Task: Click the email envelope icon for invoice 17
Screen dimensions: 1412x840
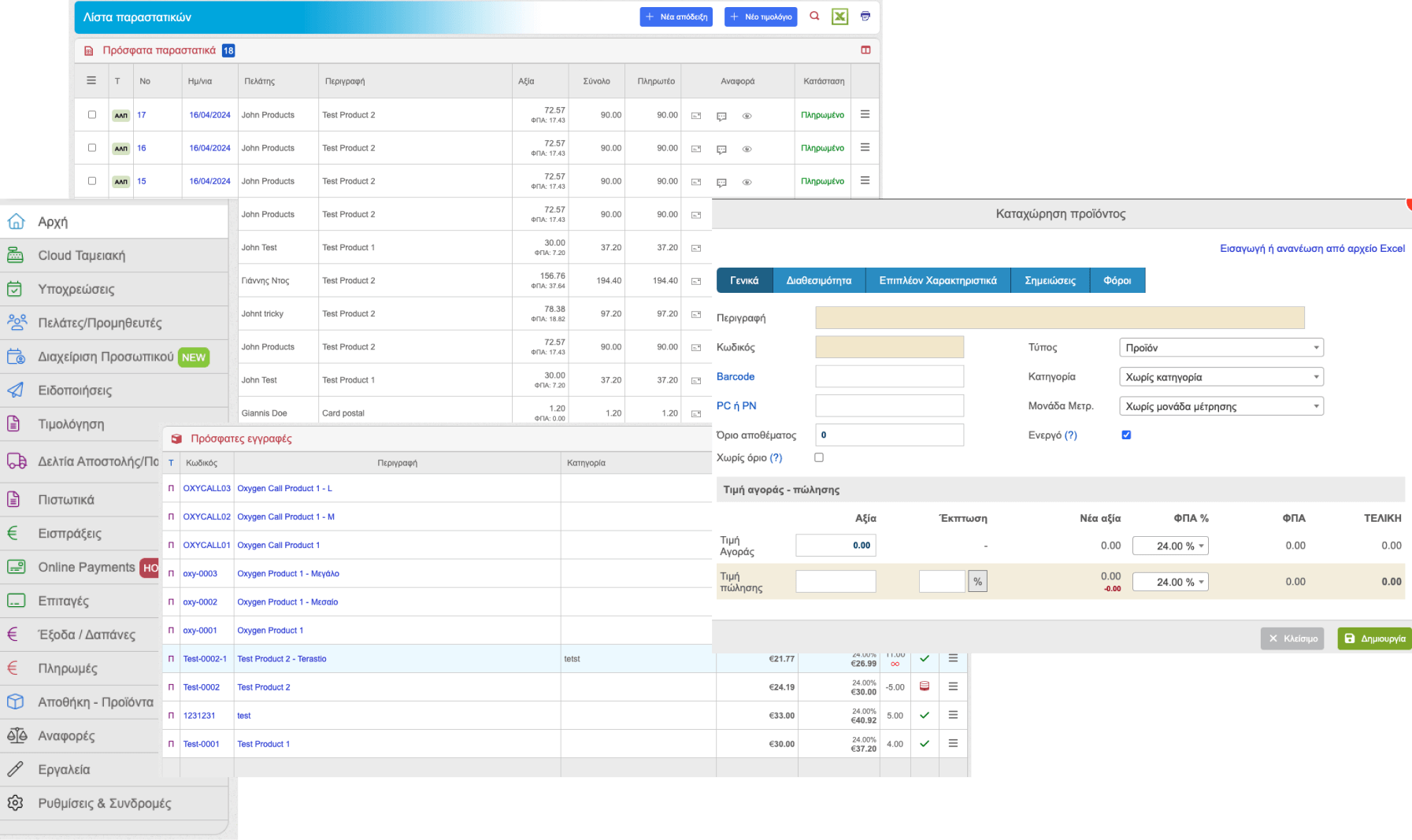Action: [695, 115]
